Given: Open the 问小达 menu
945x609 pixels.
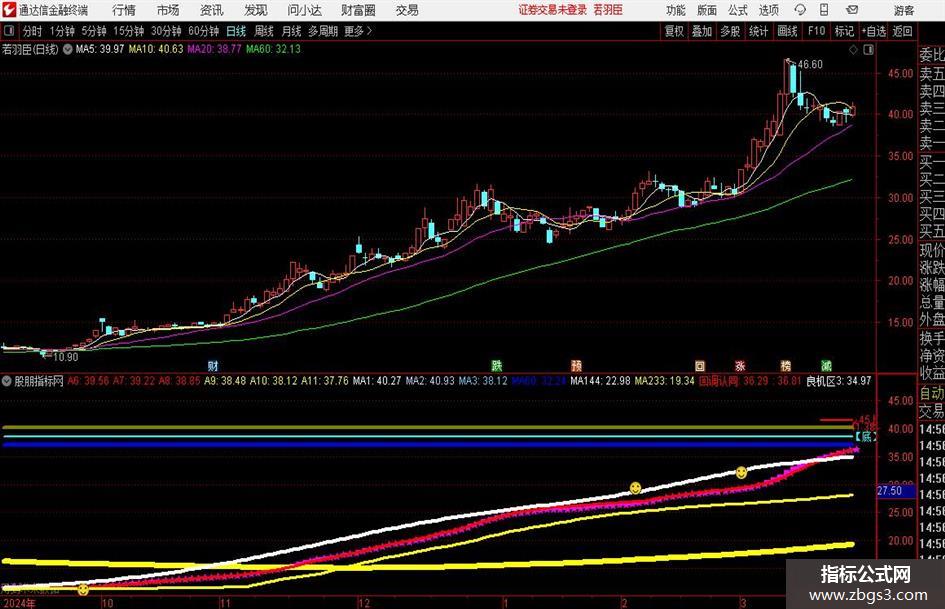Looking at the screenshot, I should tap(304, 10).
